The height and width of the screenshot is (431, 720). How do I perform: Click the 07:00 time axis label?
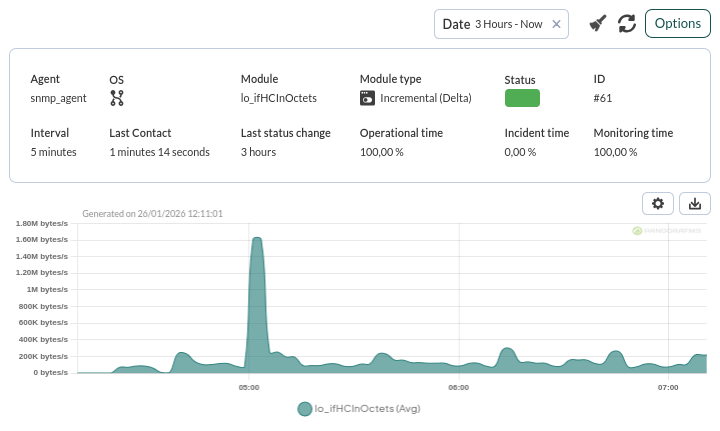(x=668, y=387)
